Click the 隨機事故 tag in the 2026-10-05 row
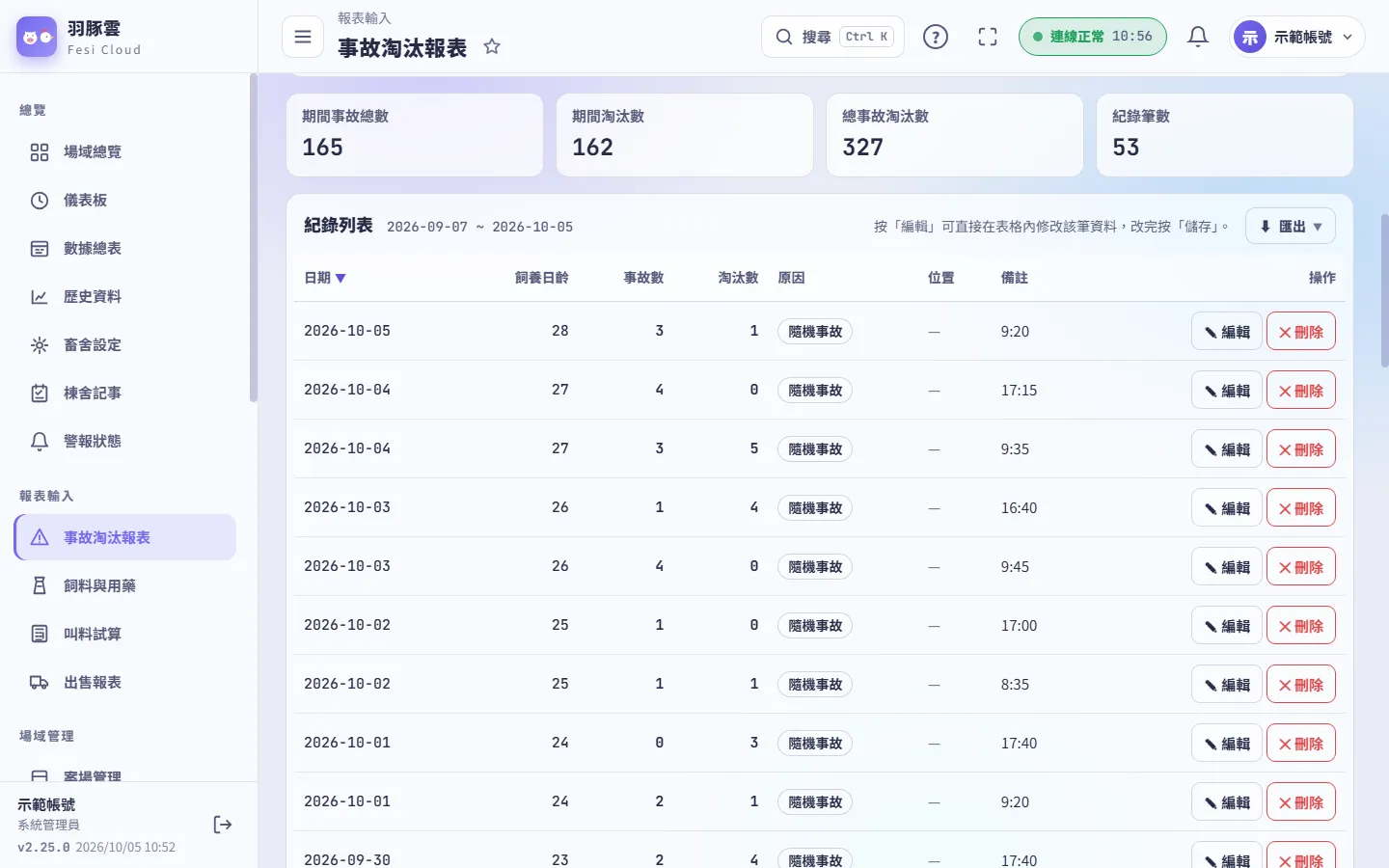The image size is (1389, 868). [x=815, y=332]
